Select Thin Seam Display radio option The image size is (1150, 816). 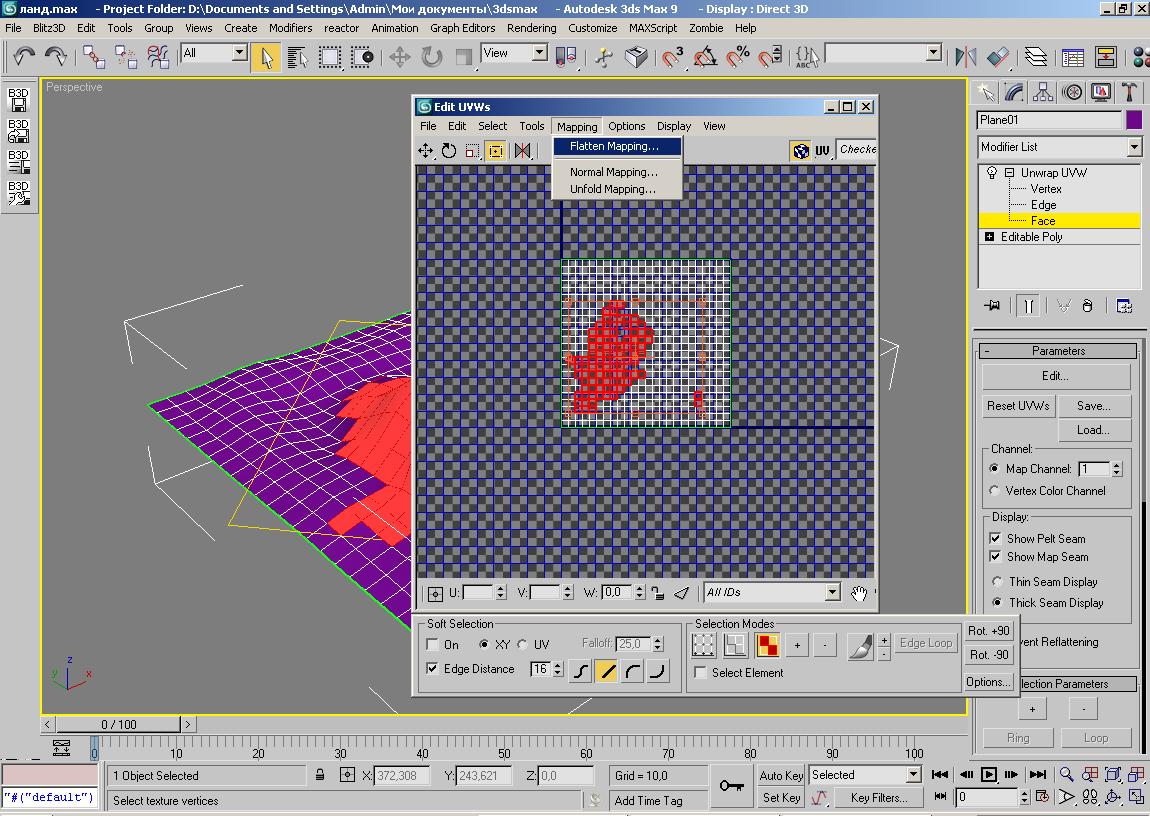[996, 582]
